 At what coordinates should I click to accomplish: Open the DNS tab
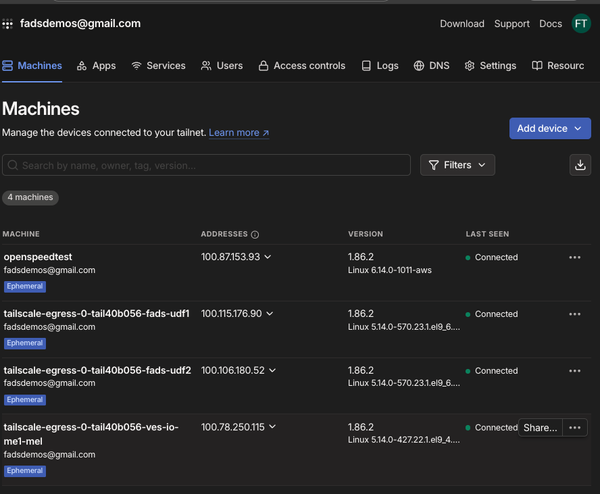[x=431, y=66]
